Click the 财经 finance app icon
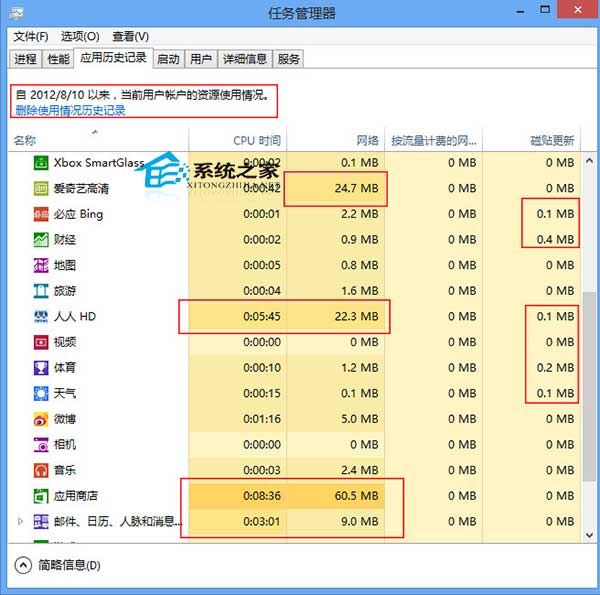 pos(41,240)
